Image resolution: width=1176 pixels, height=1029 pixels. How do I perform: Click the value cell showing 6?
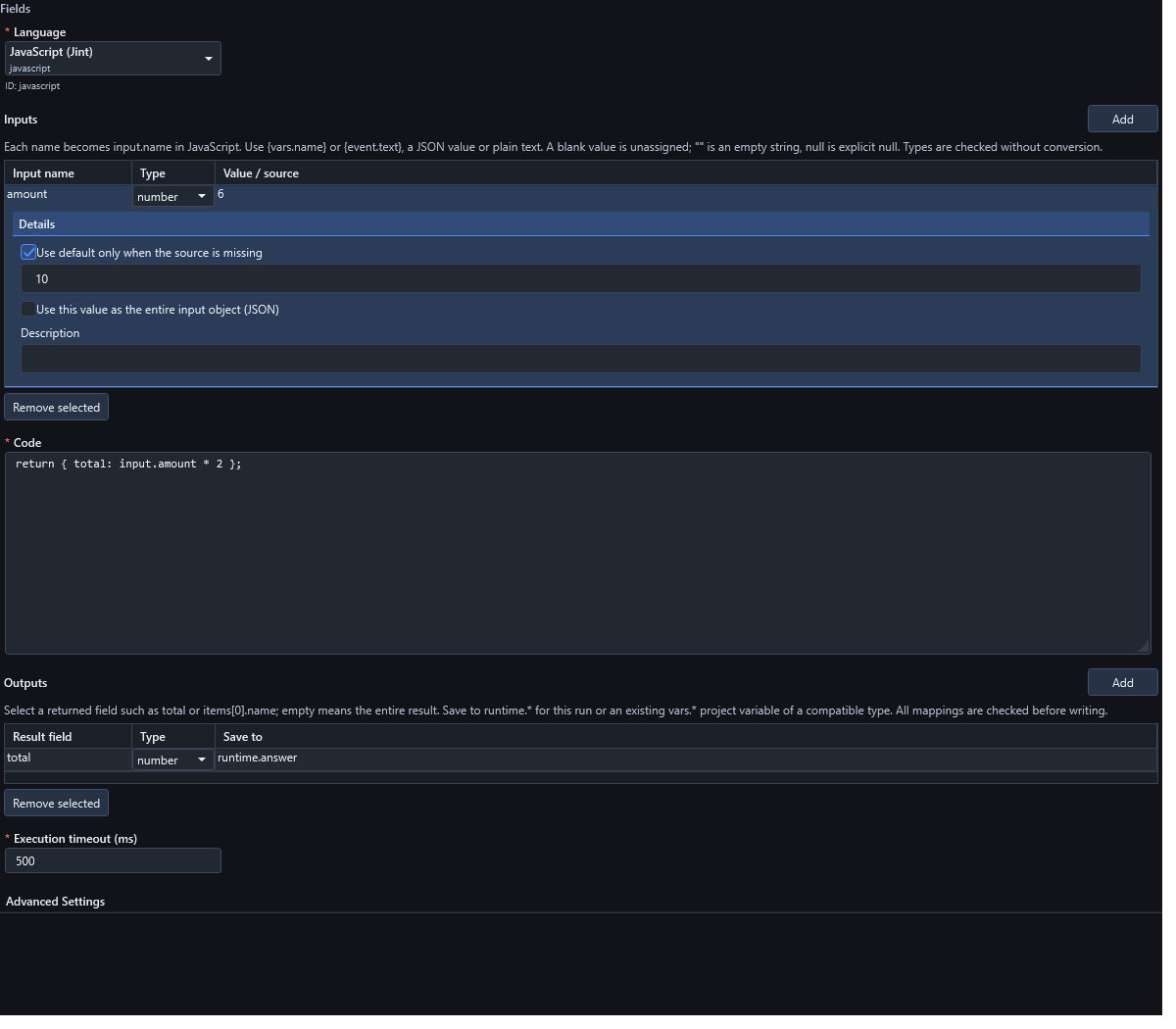click(686, 195)
